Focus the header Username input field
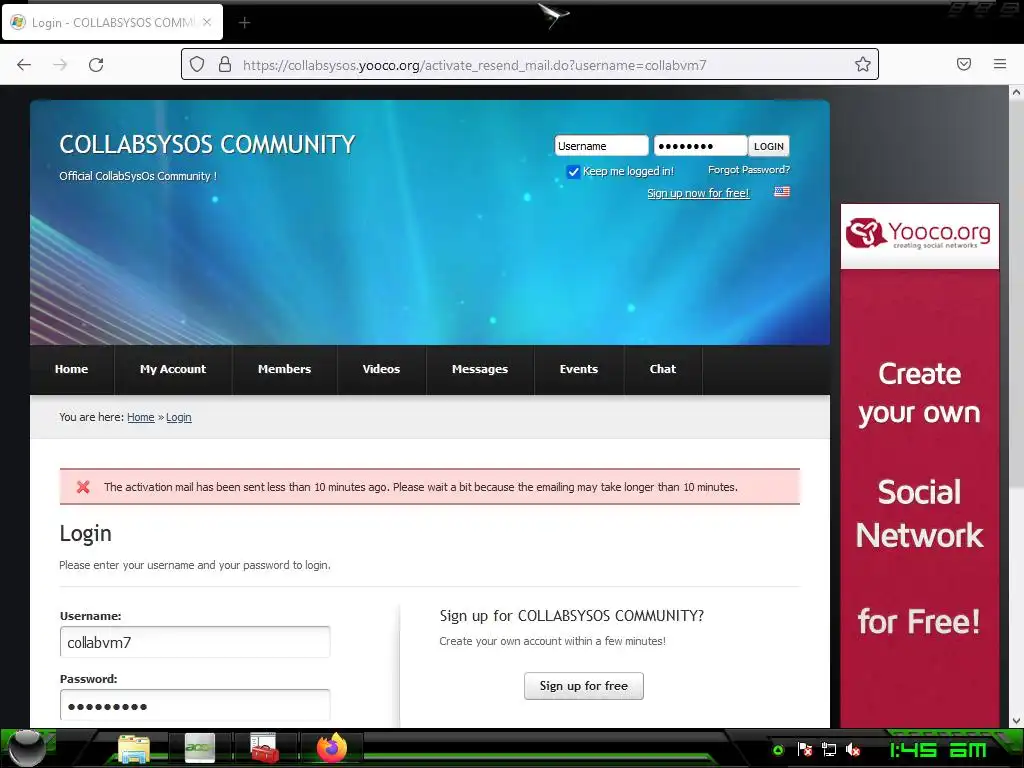1024x768 pixels. tap(601, 146)
